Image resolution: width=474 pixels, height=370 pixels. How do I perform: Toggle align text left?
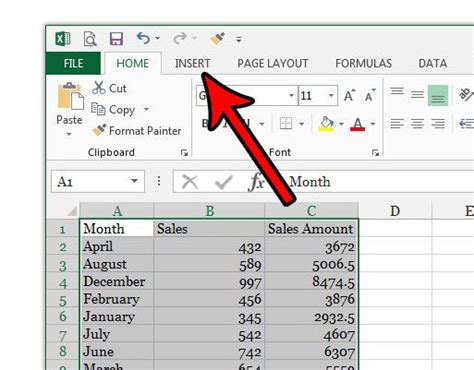[x=397, y=124]
